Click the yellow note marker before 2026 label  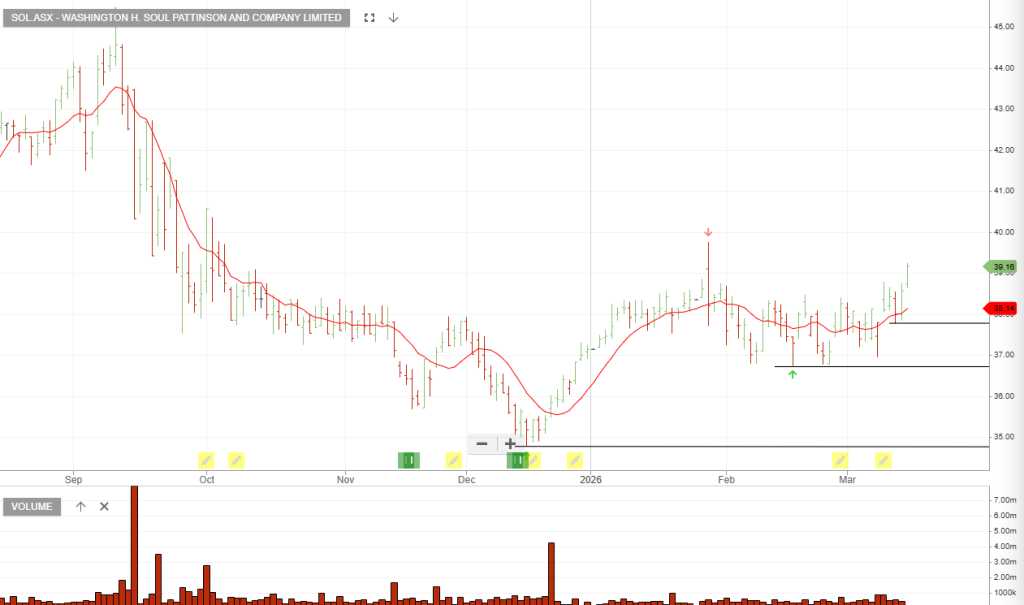point(575,460)
